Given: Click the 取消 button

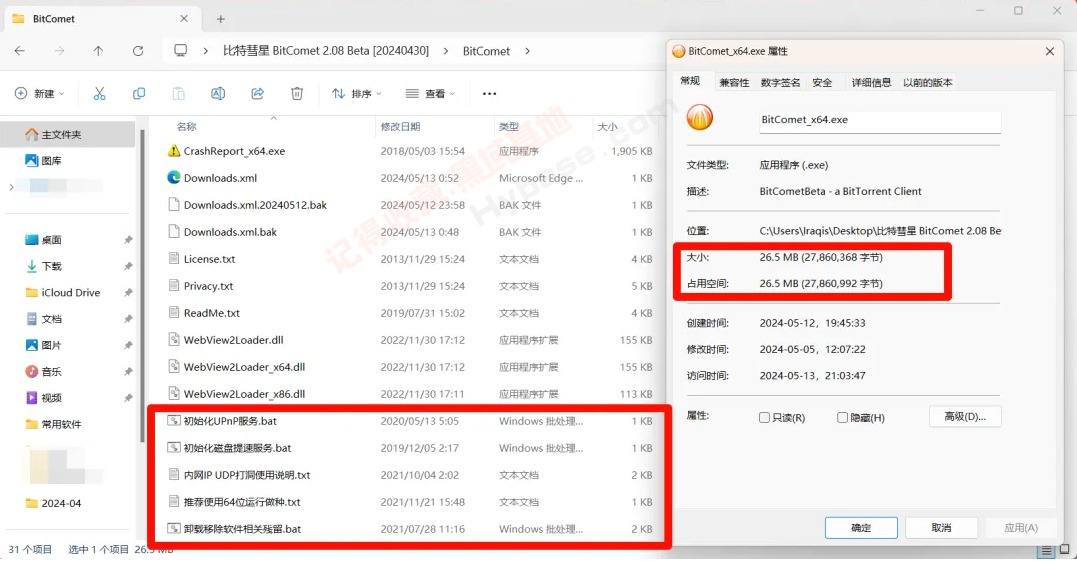Looking at the screenshot, I should [x=941, y=527].
